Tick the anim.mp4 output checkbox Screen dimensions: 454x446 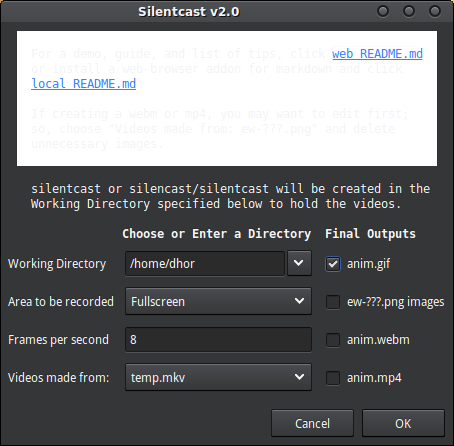point(333,378)
